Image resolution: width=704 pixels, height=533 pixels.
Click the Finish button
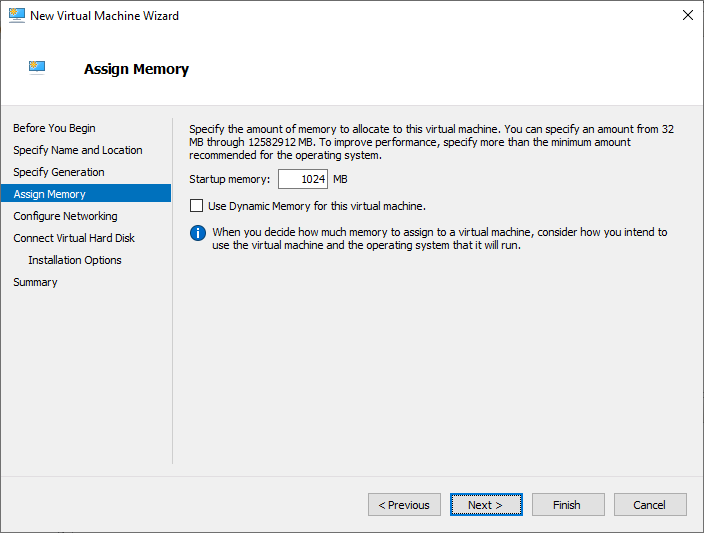(x=568, y=505)
